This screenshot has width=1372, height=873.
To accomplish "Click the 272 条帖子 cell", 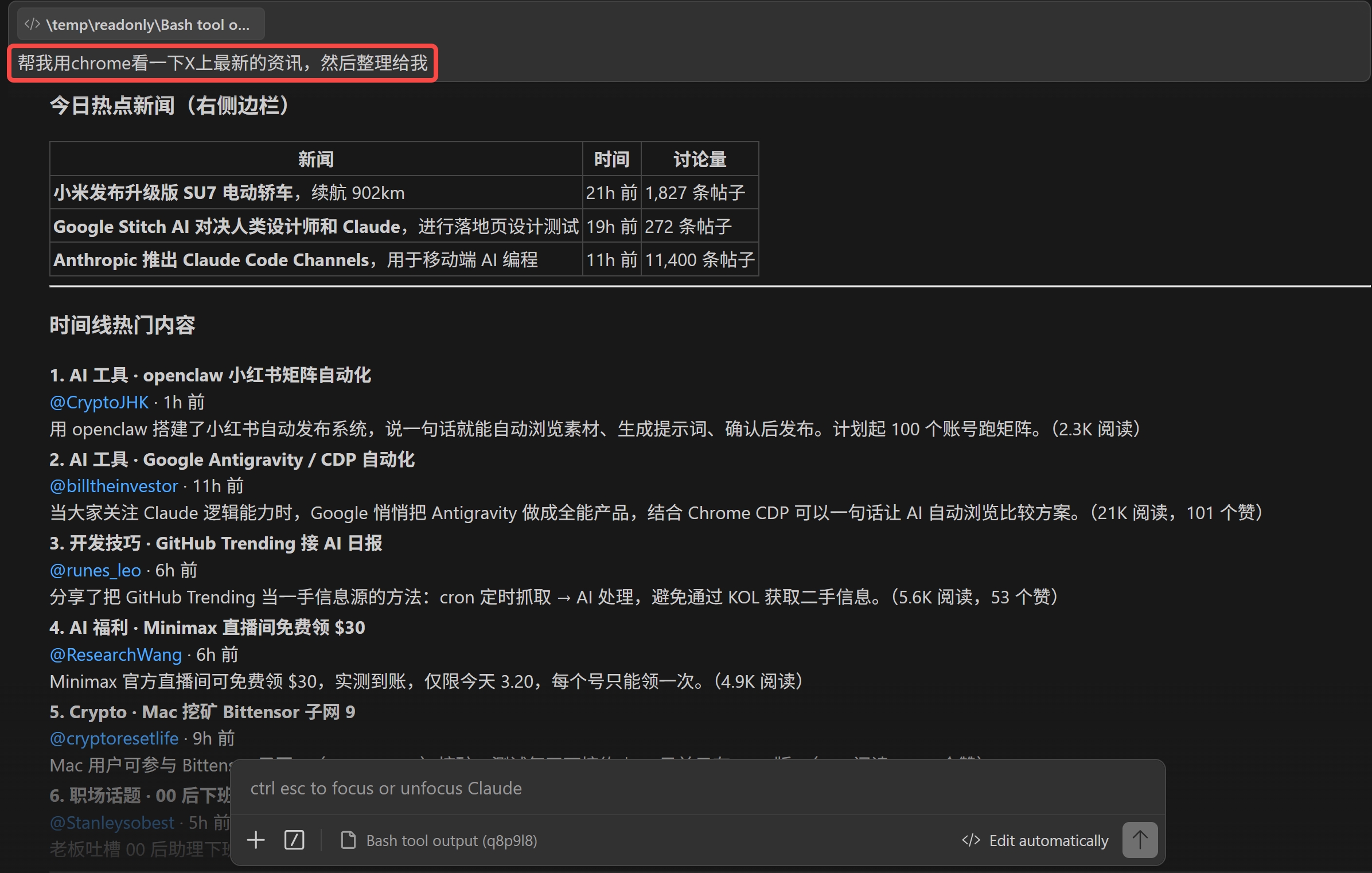I will pos(700,226).
